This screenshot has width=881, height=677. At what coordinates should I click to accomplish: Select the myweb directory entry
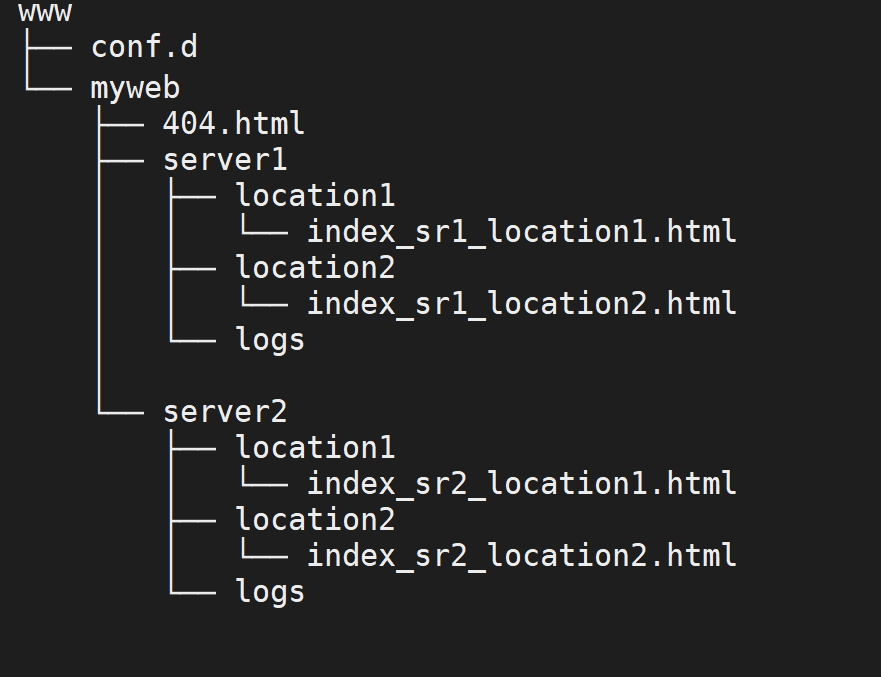(x=135, y=88)
